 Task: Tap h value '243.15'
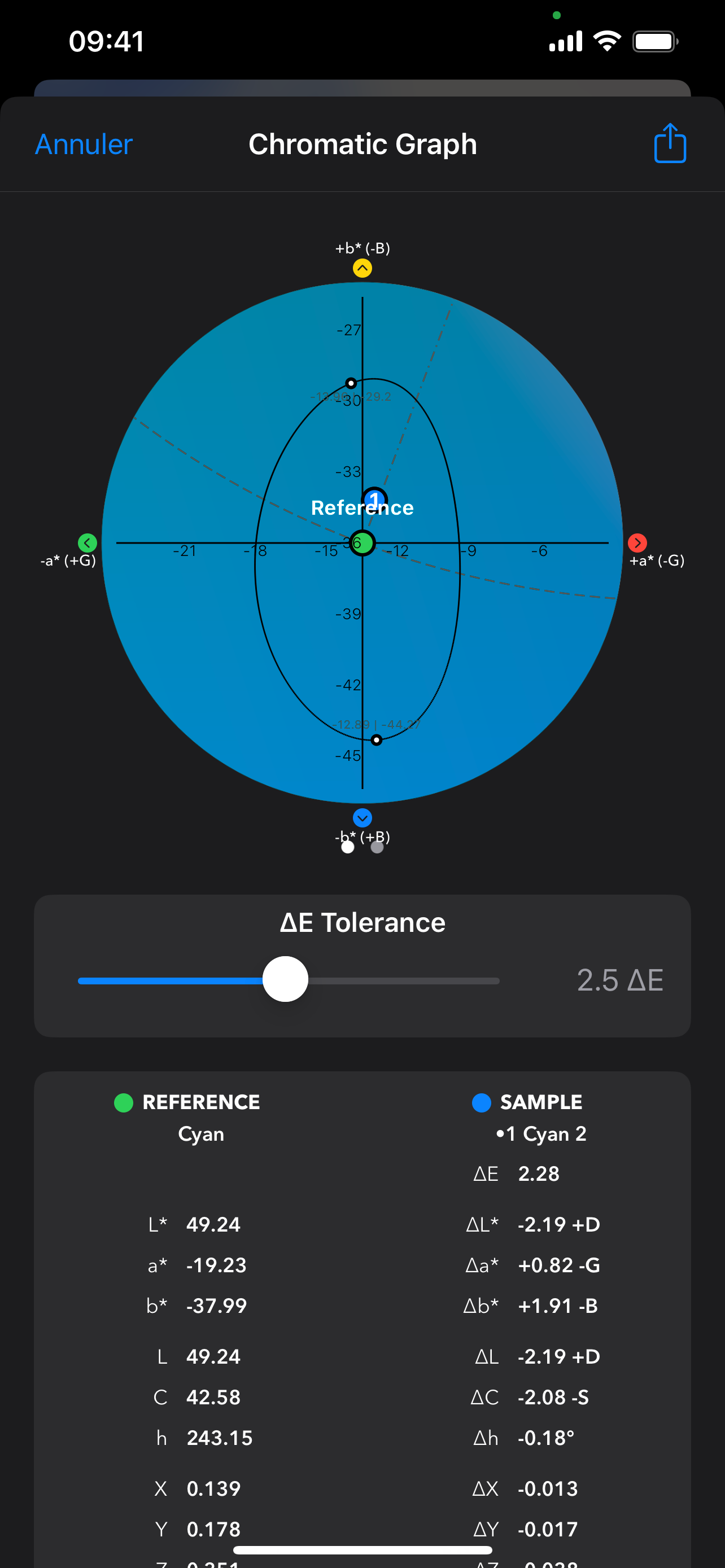point(219,1438)
